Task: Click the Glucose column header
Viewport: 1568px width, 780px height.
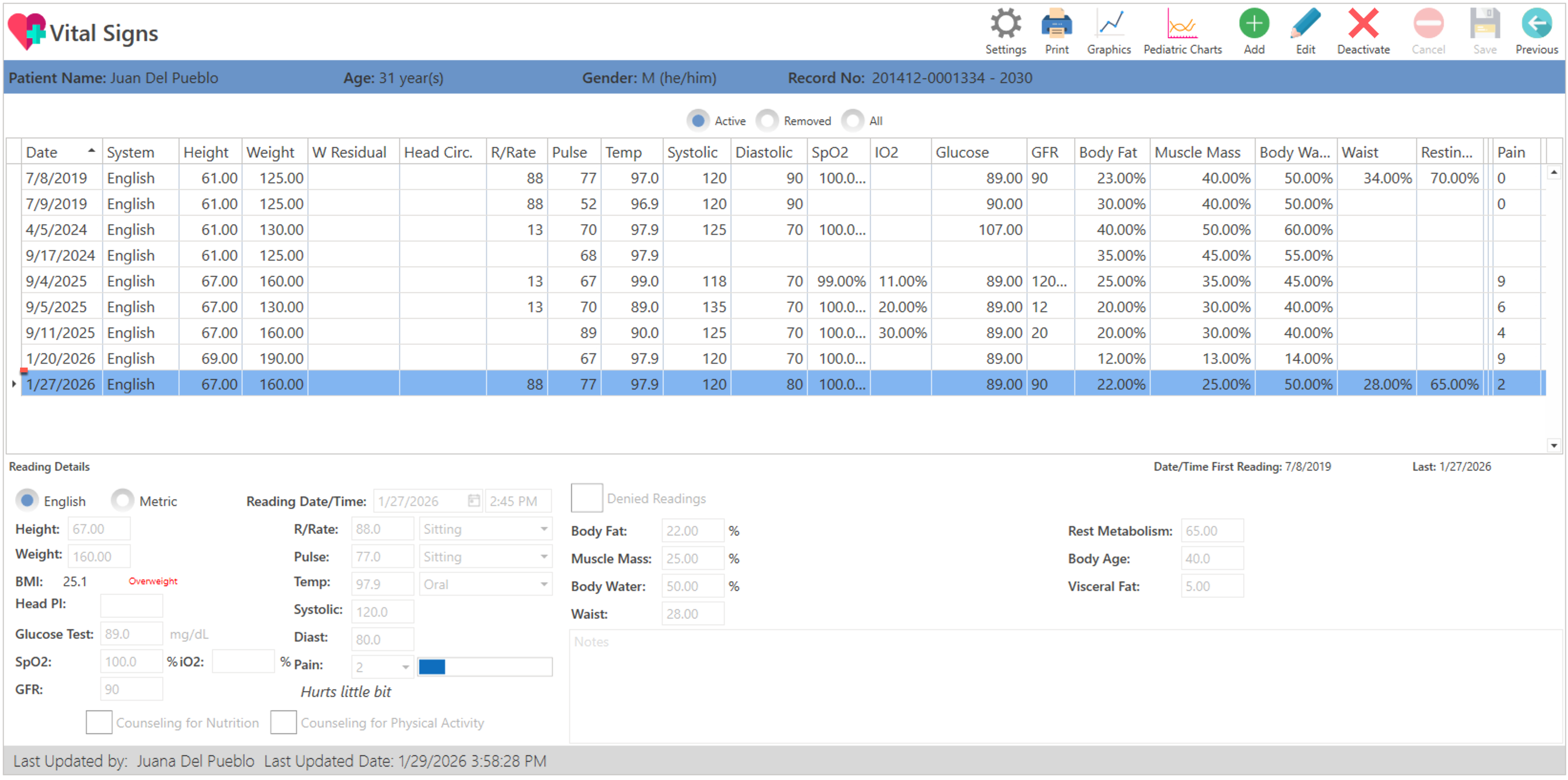Action: [x=962, y=152]
